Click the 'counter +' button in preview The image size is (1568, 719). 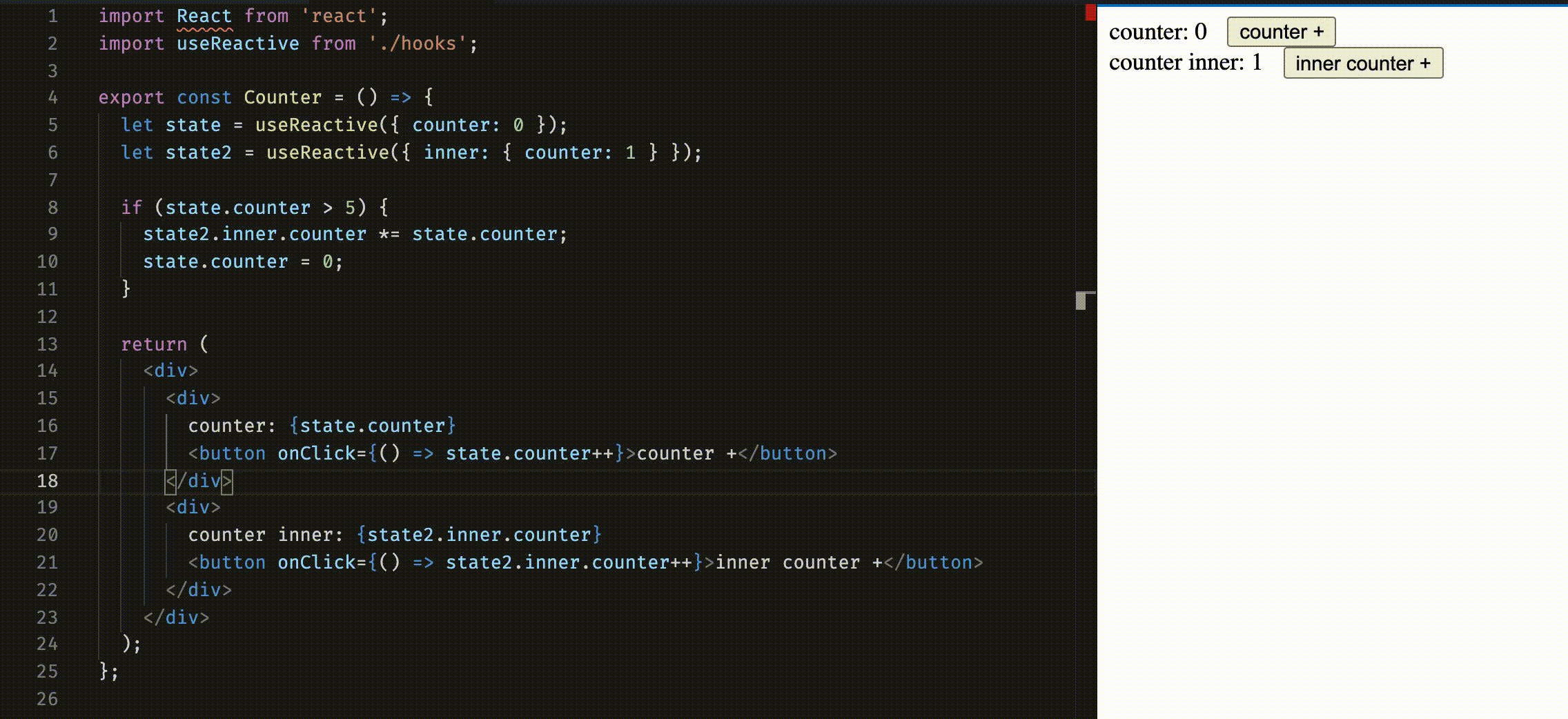(1281, 32)
